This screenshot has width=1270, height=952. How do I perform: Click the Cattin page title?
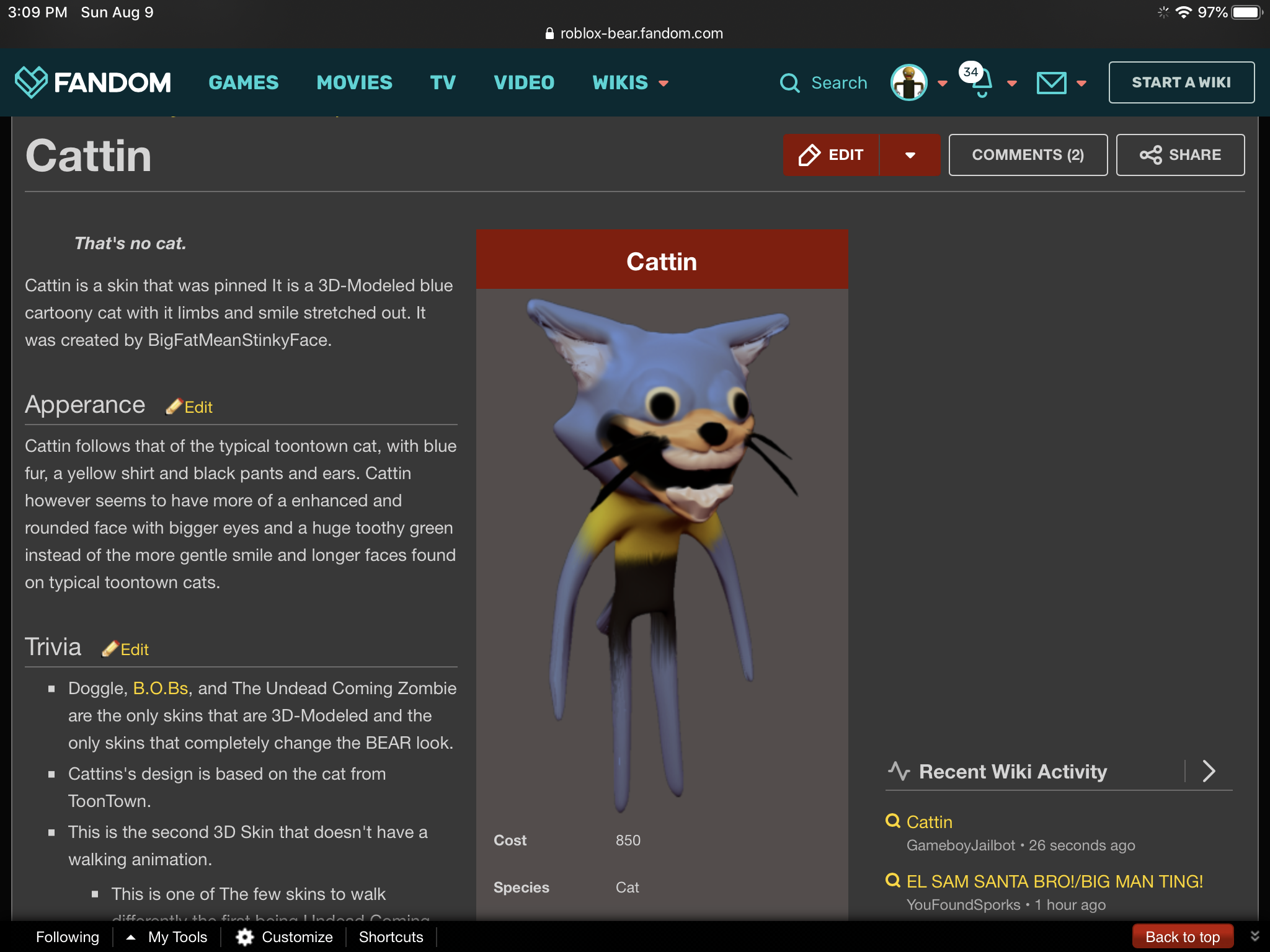point(89,156)
